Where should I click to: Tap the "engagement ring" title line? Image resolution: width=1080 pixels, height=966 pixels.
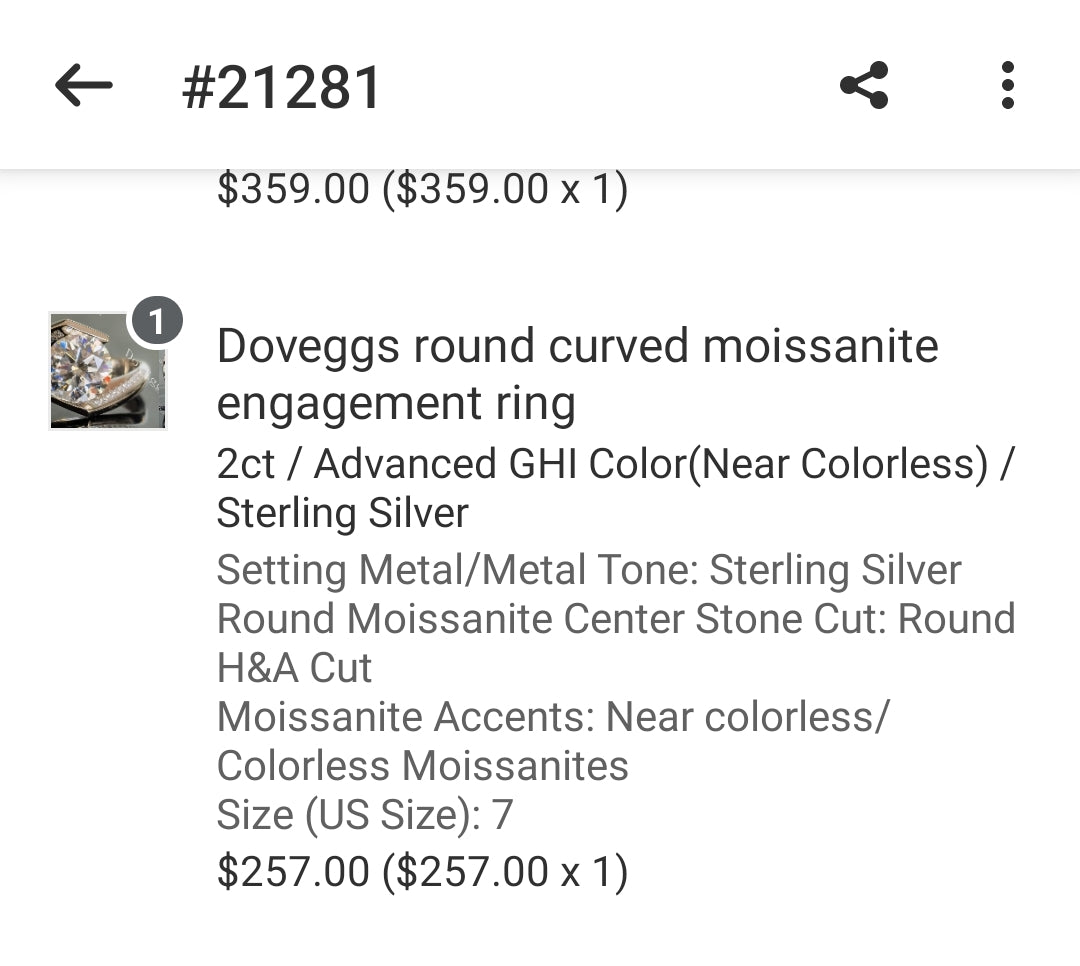click(396, 404)
